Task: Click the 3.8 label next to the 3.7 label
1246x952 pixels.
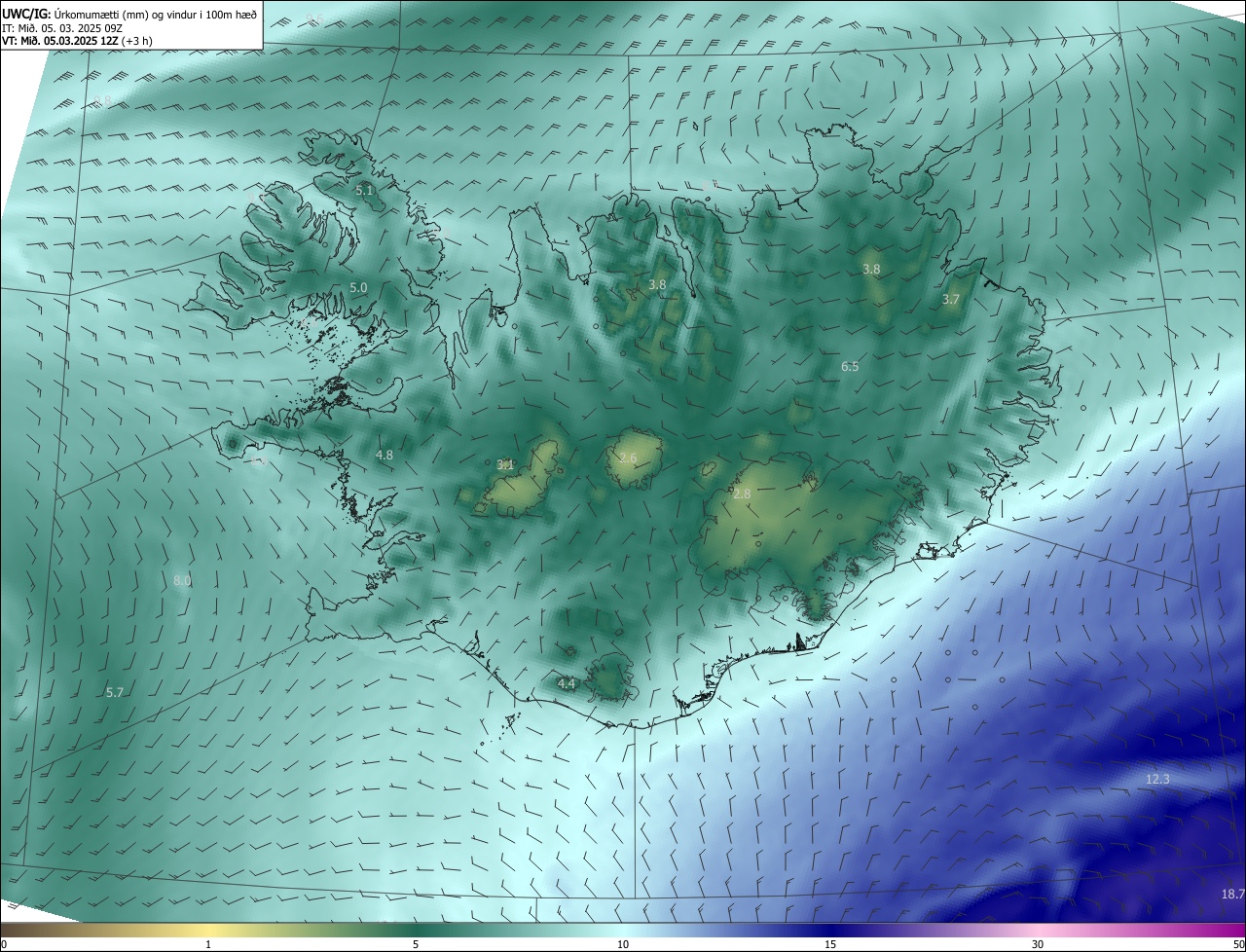Action: click(871, 269)
